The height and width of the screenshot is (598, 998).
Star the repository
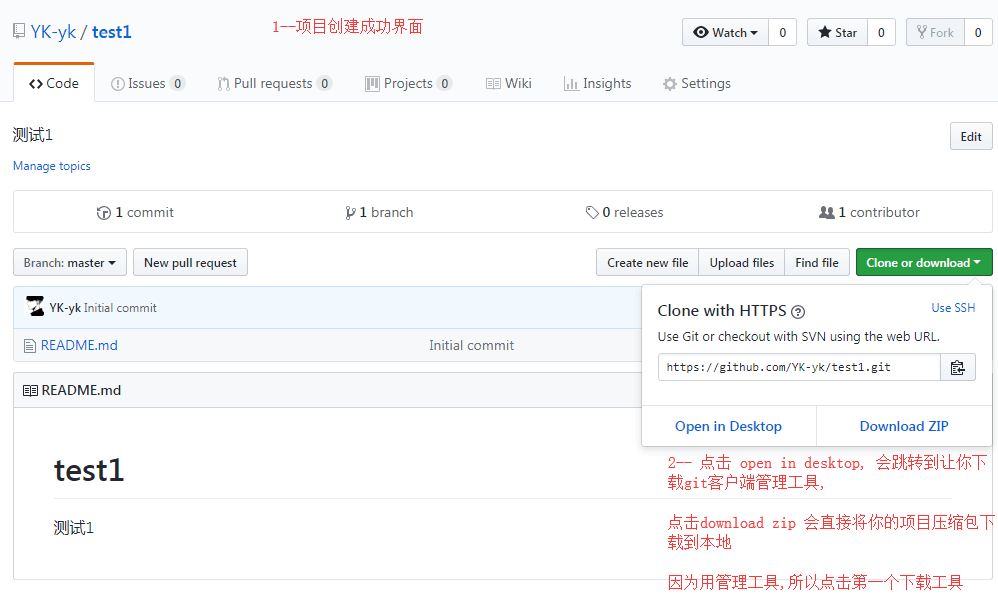[x=837, y=32]
